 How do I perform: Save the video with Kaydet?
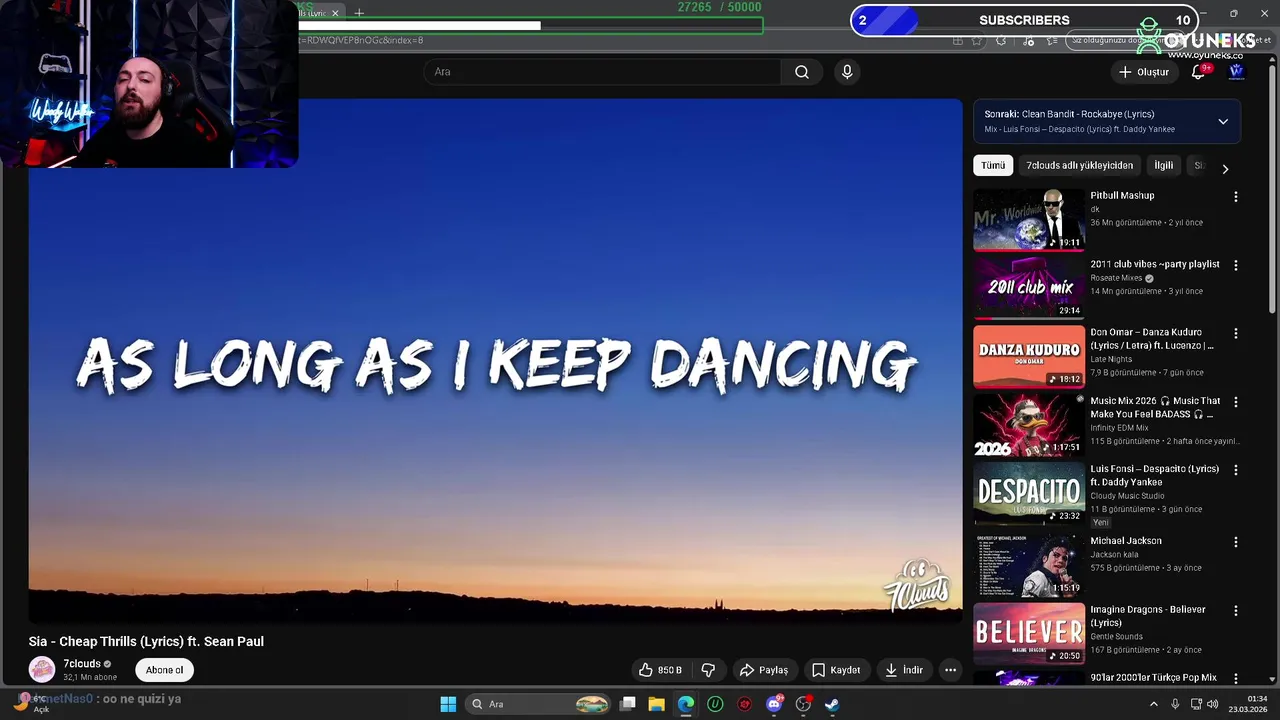click(x=836, y=670)
